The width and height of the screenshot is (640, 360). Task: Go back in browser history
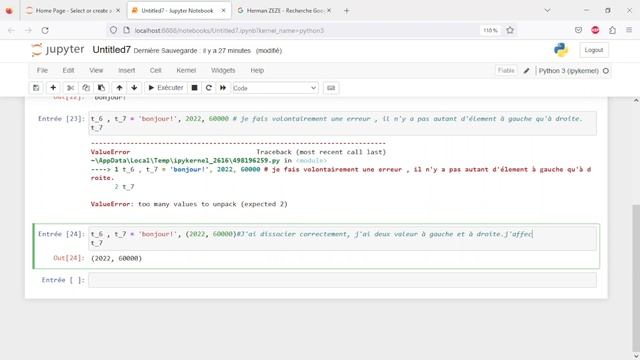[11, 30]
